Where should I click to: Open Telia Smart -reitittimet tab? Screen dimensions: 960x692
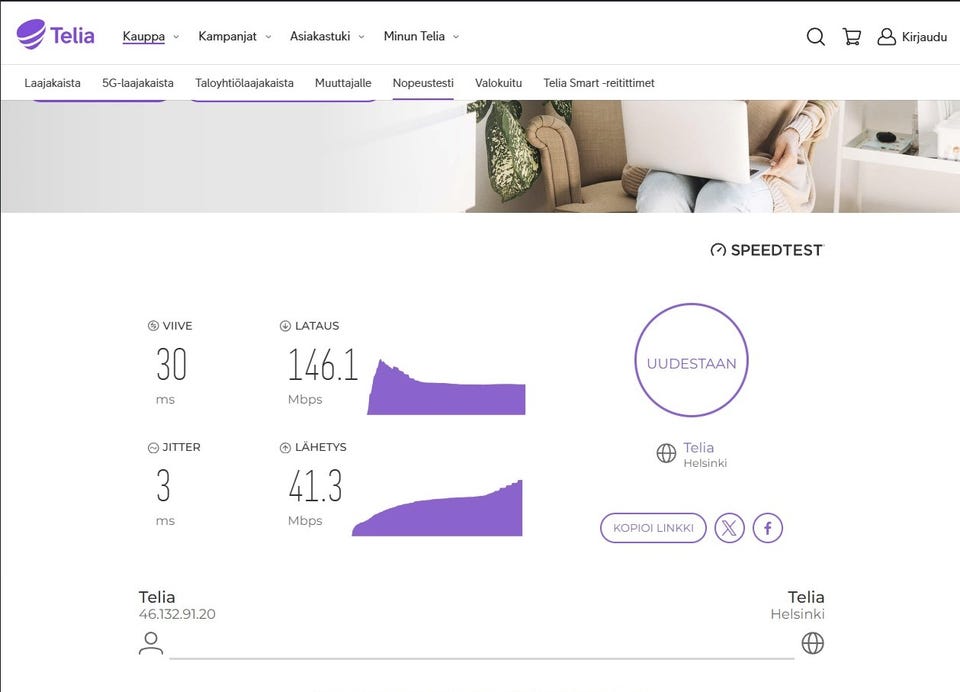[599, 83]
